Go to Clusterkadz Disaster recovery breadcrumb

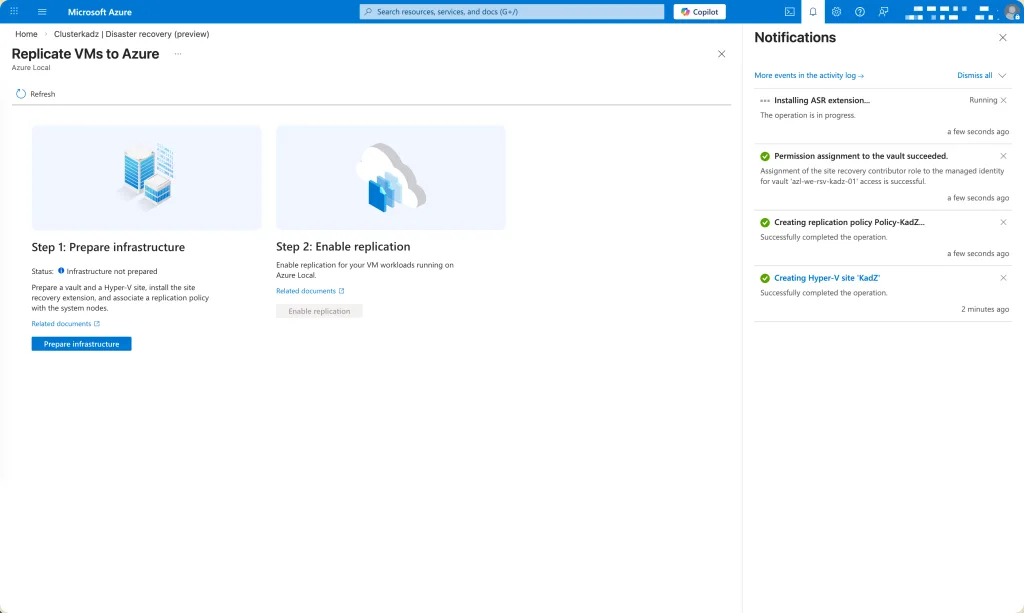(x=131, y=34)
